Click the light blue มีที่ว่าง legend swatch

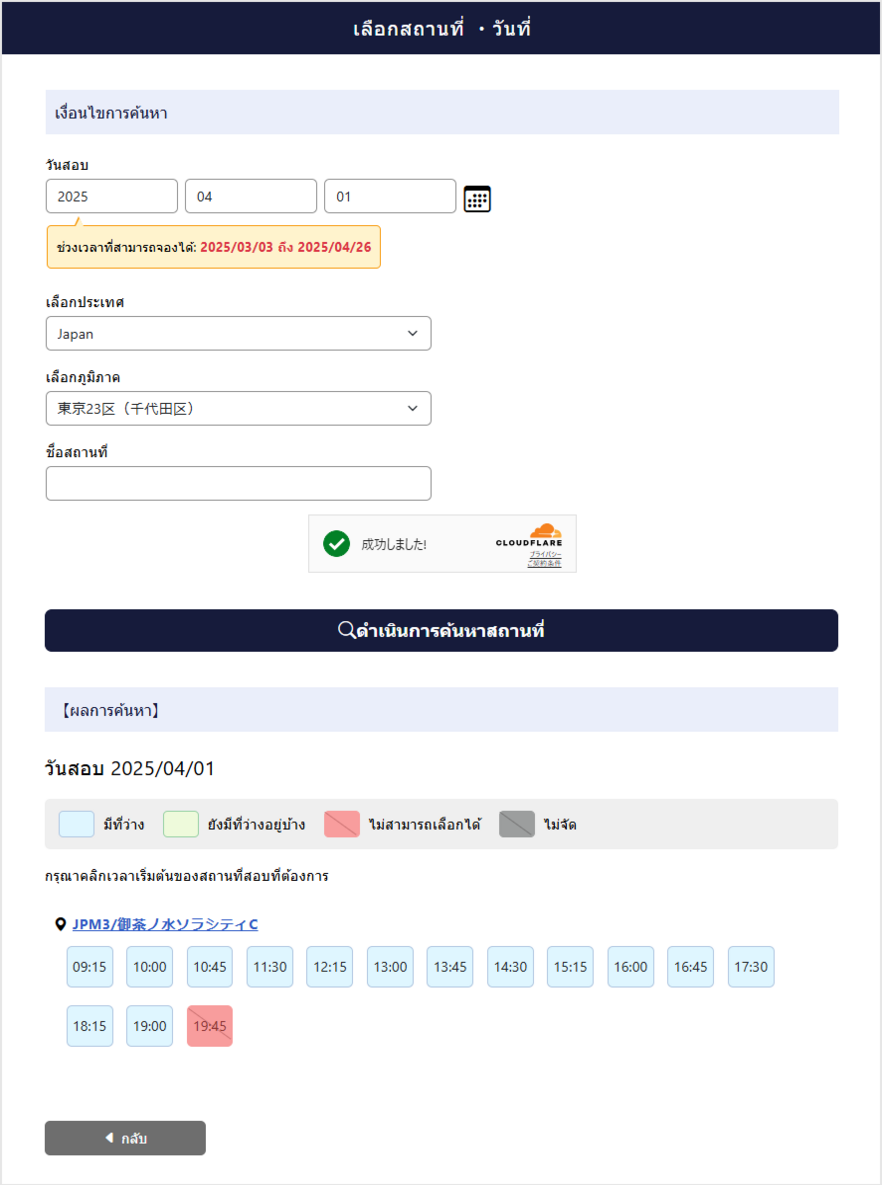[x=76, y=825]
